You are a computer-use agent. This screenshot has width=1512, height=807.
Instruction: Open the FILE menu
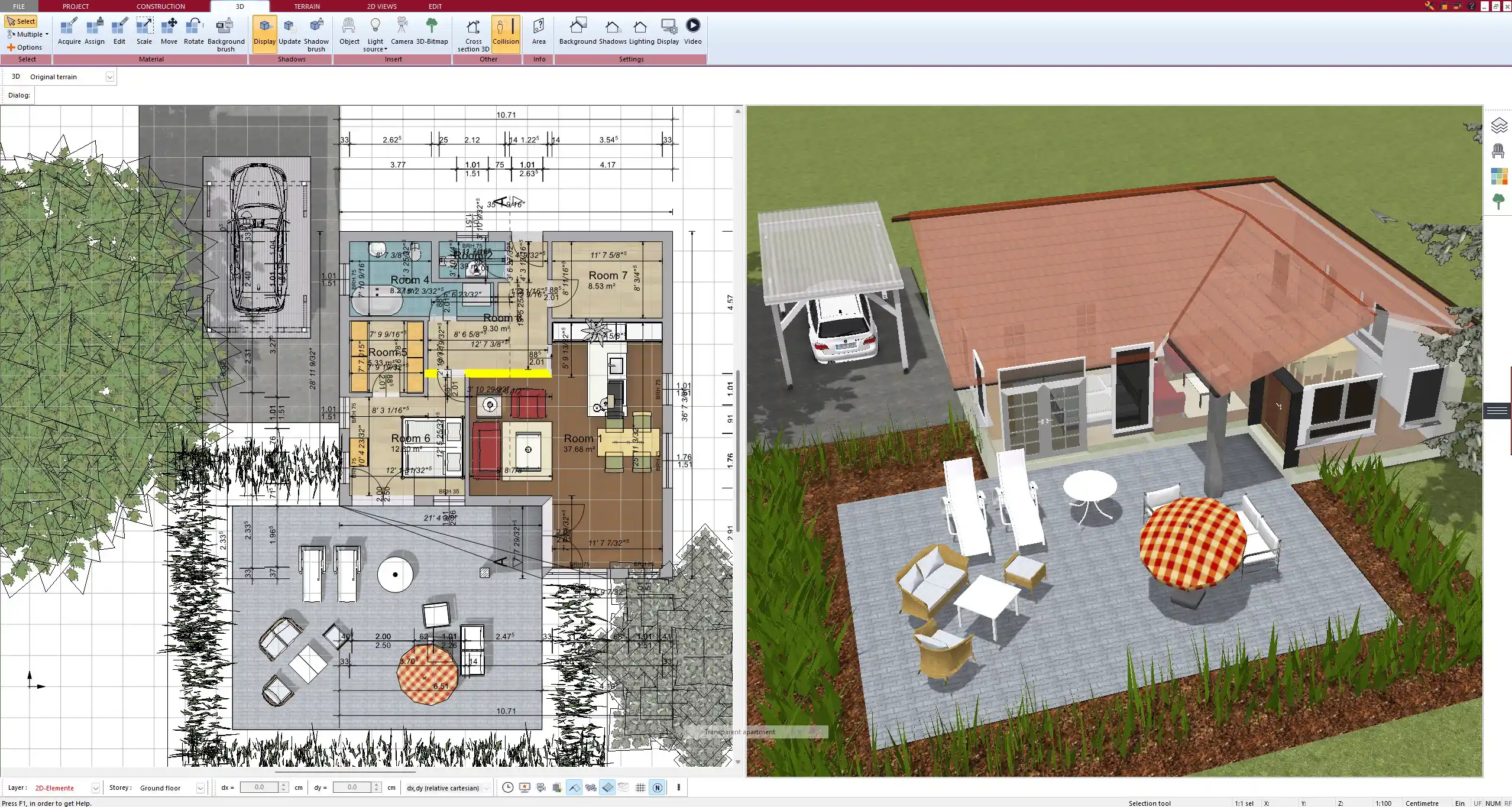19,7
